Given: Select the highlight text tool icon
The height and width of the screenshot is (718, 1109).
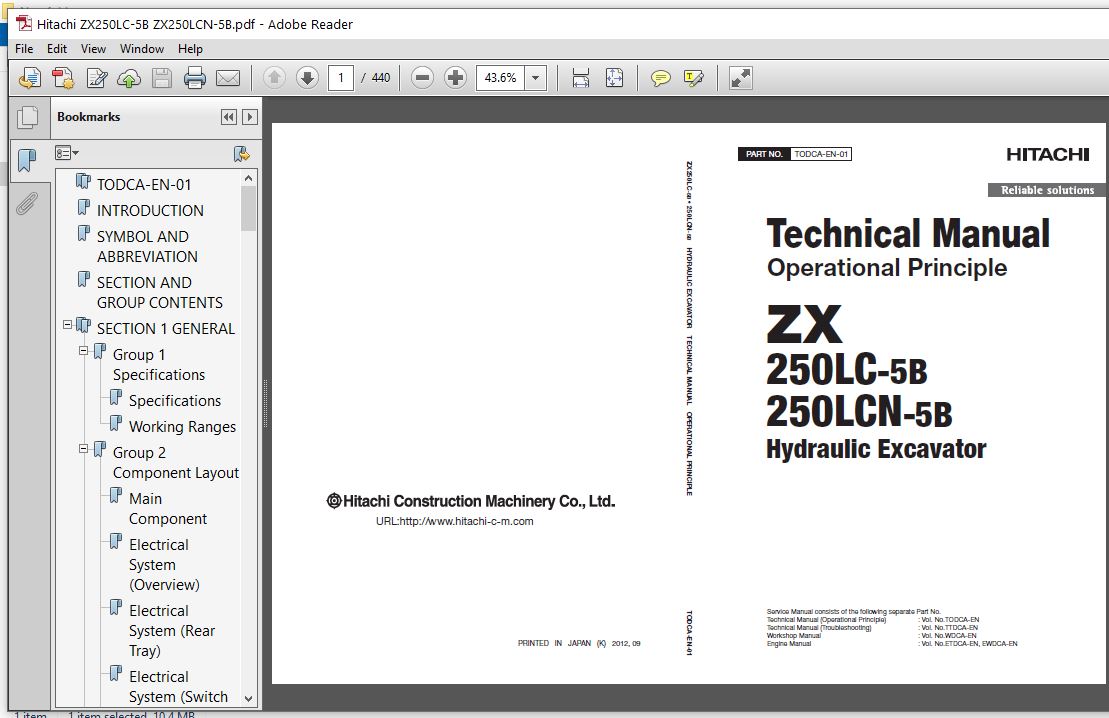Looking at the screenshot, I should click(x=694, y=78).
